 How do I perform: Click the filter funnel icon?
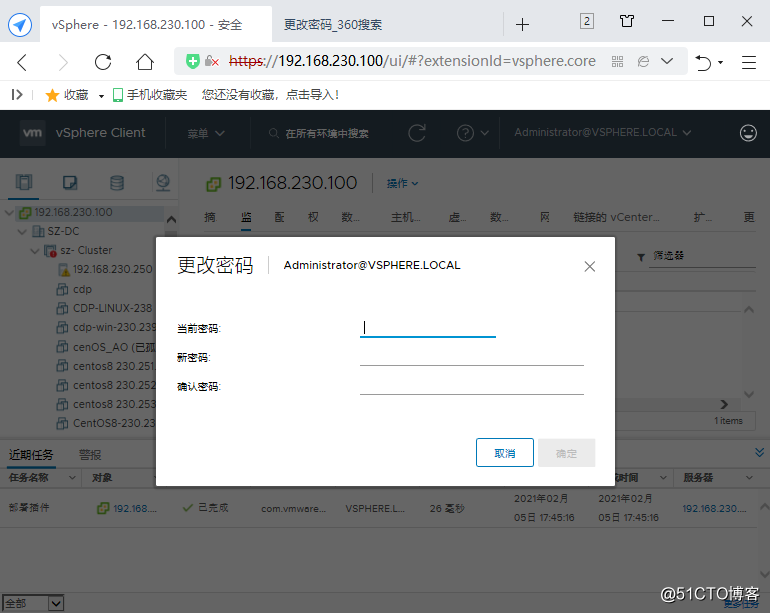coord(641,257)
